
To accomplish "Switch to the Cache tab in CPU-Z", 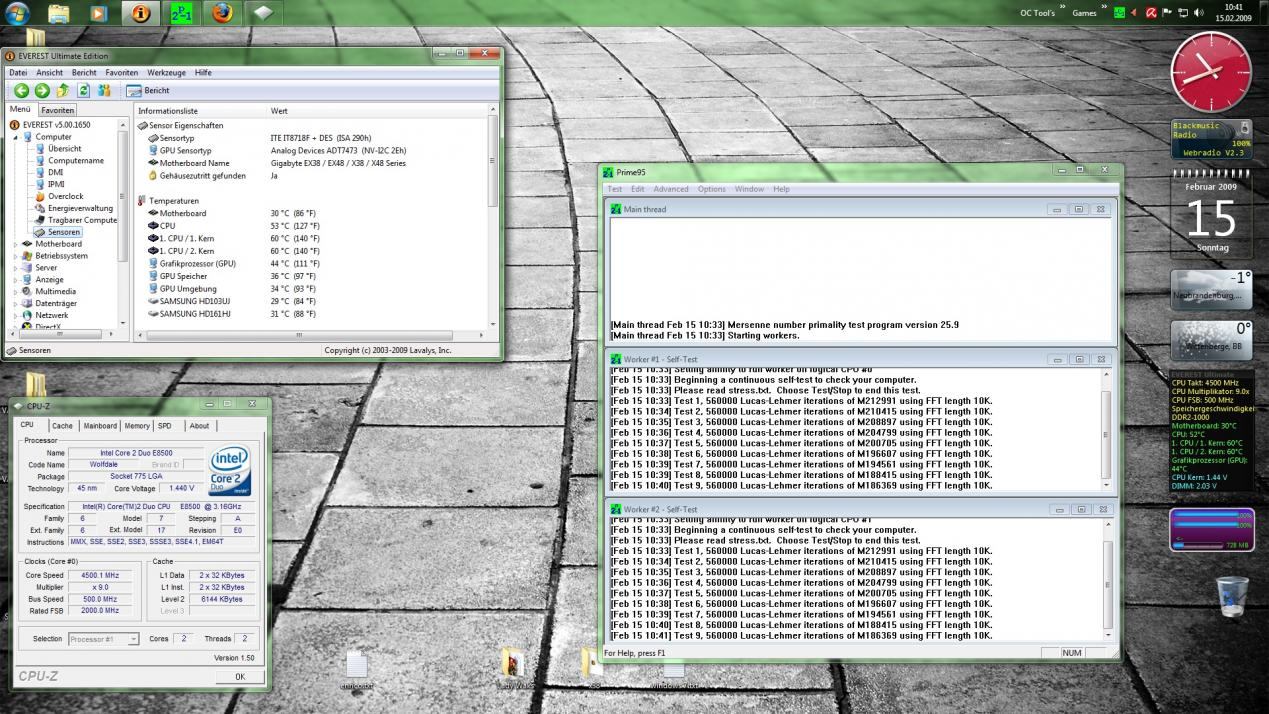I will tap(62, 426).
